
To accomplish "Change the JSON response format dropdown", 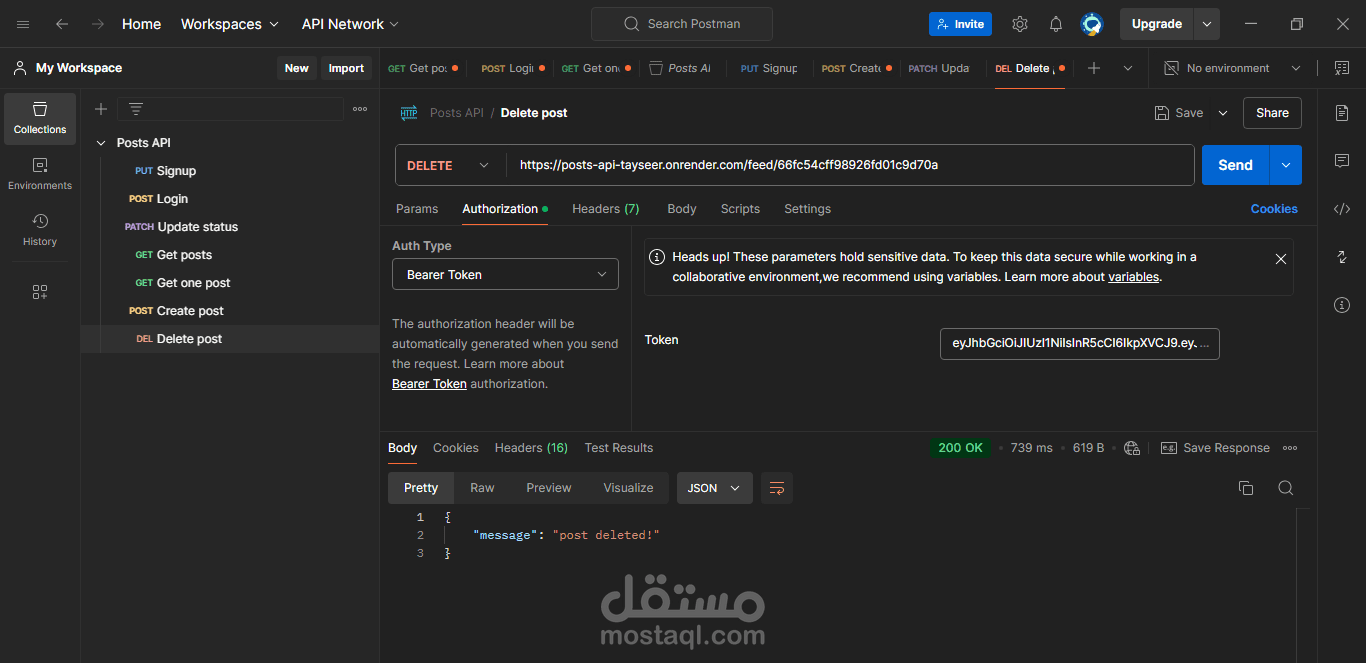I will tap(714, 488).
